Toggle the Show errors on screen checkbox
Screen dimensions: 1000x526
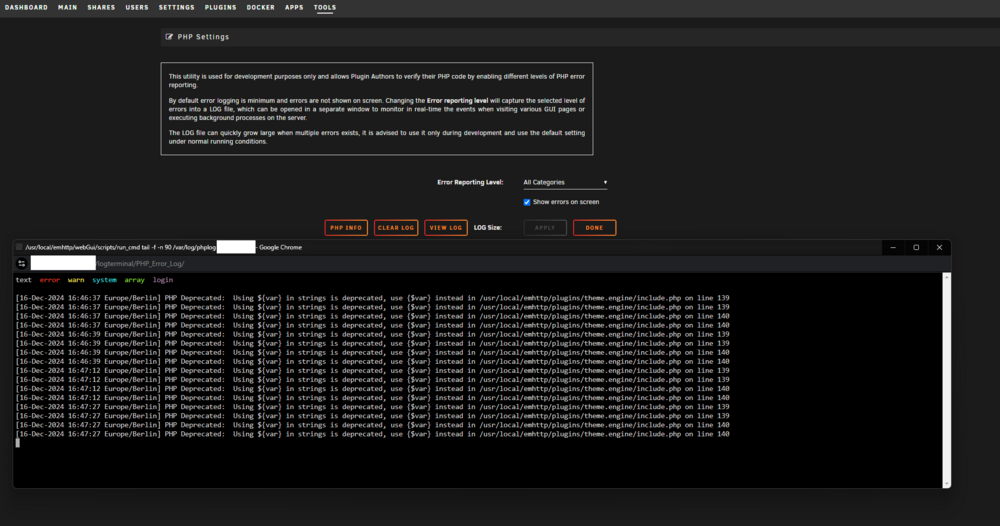[x=527, y=202]
